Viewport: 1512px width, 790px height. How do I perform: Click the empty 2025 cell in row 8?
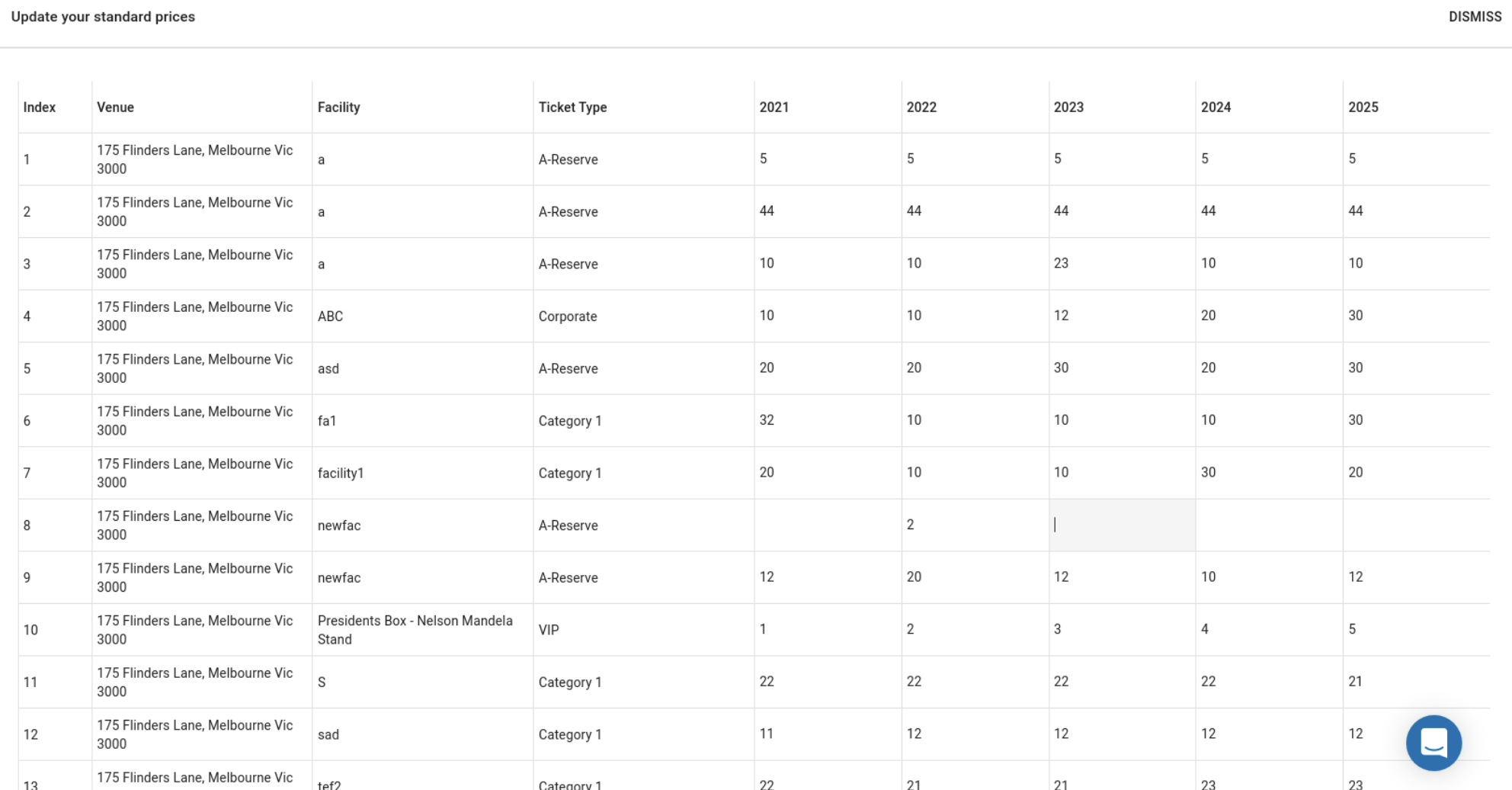pyautogui.click(x=1415, y=525)
